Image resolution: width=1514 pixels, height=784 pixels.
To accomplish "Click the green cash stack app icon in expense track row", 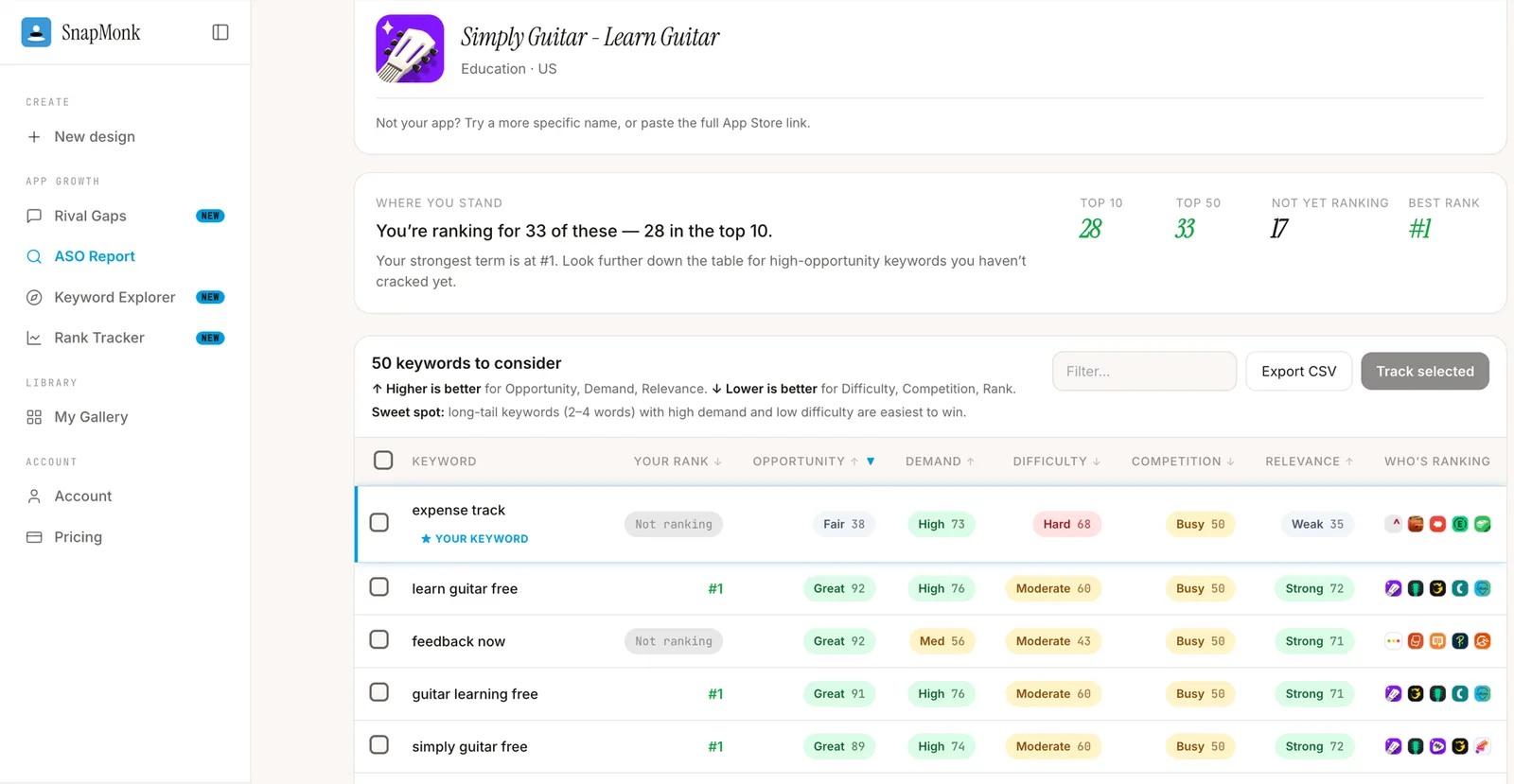I will click(x=1483, y=524).
